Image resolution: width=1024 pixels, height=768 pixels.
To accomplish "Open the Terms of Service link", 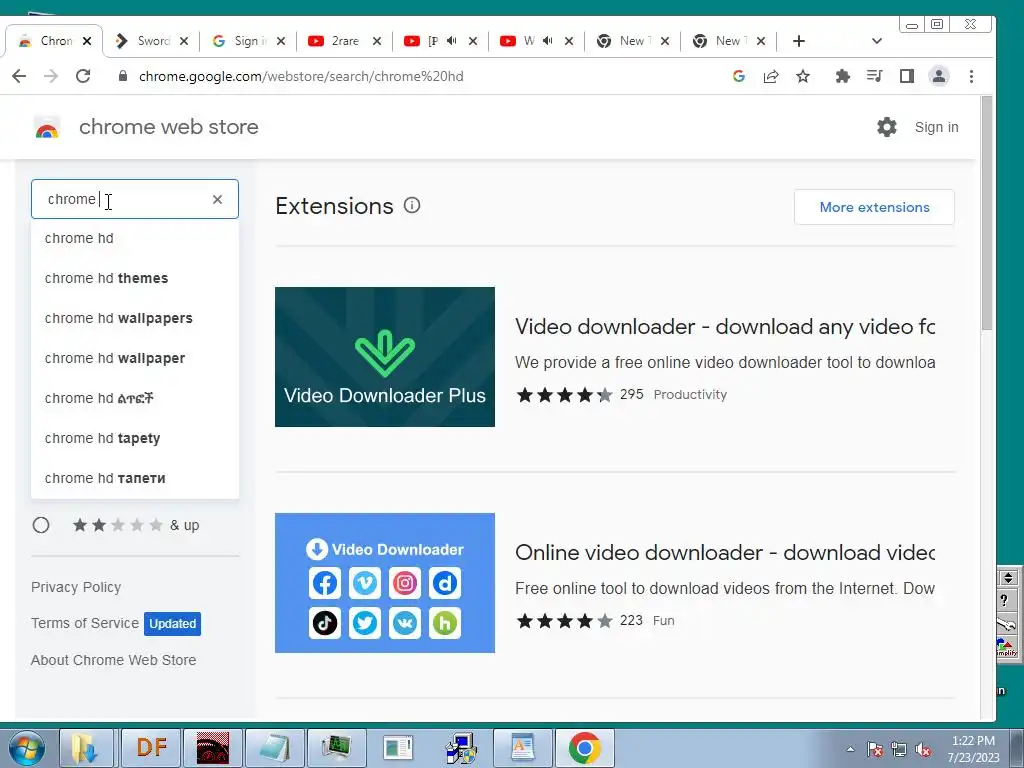I will pyautogui.click(x=85, y=623).
